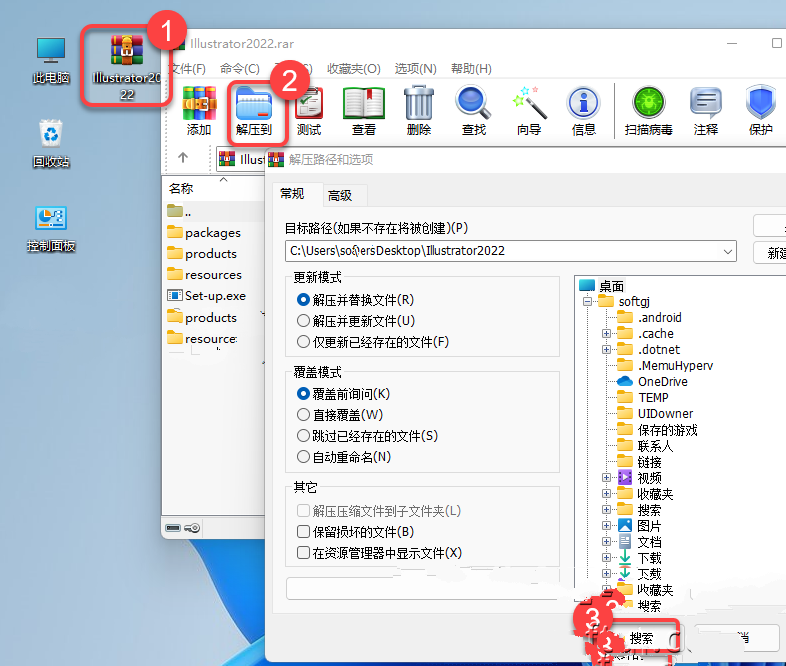Open the 帮助(H) menu
The width and height of the screenshot is (786, 666).
point(471,69)
